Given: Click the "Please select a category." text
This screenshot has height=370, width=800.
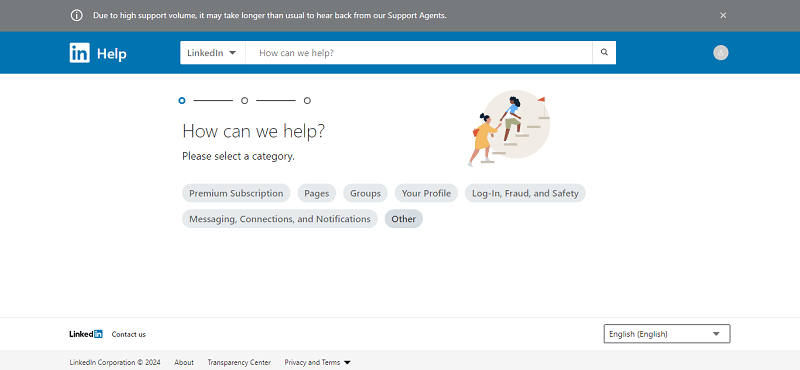Looking at the screenshot, I should coord(238,156).
